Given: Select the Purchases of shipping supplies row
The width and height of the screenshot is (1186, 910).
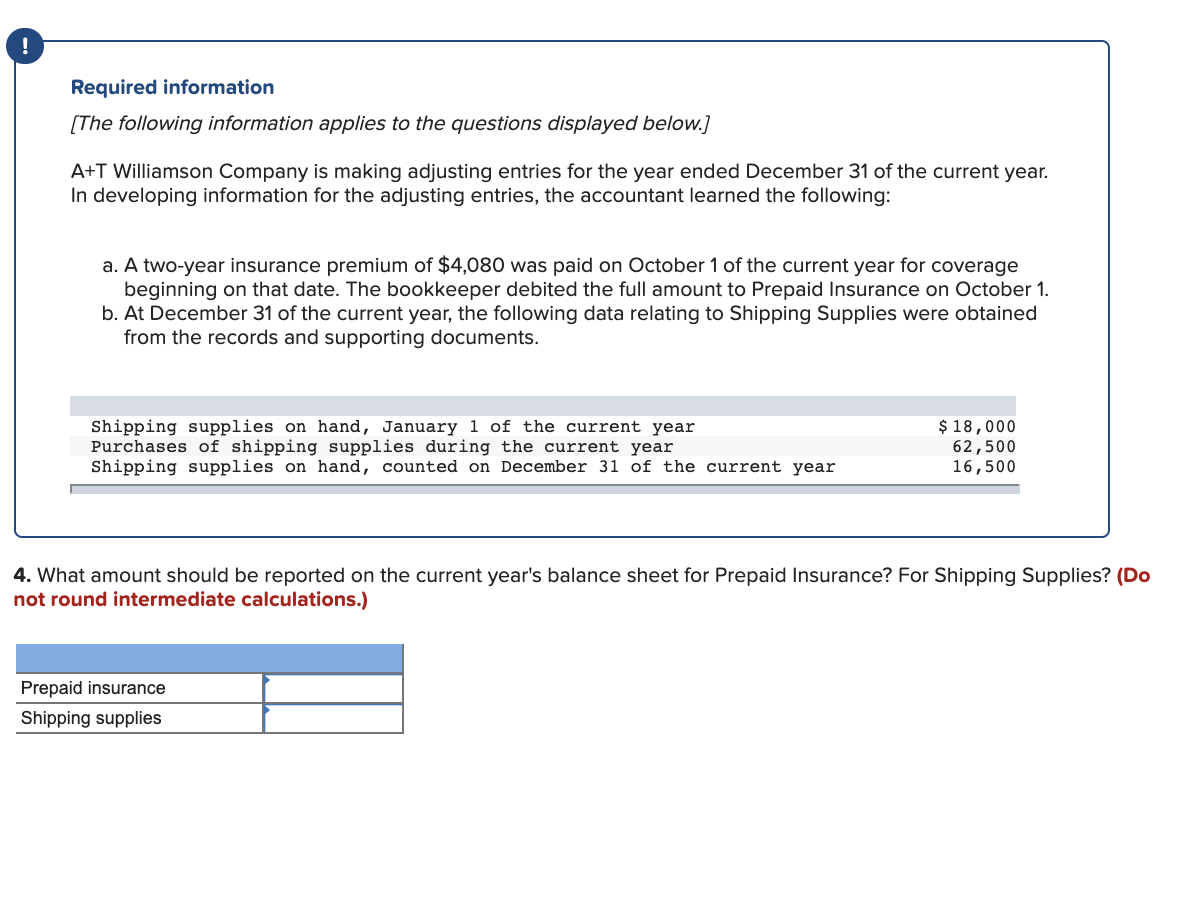Looking at the screenshot, I should [x=382, y=446].
